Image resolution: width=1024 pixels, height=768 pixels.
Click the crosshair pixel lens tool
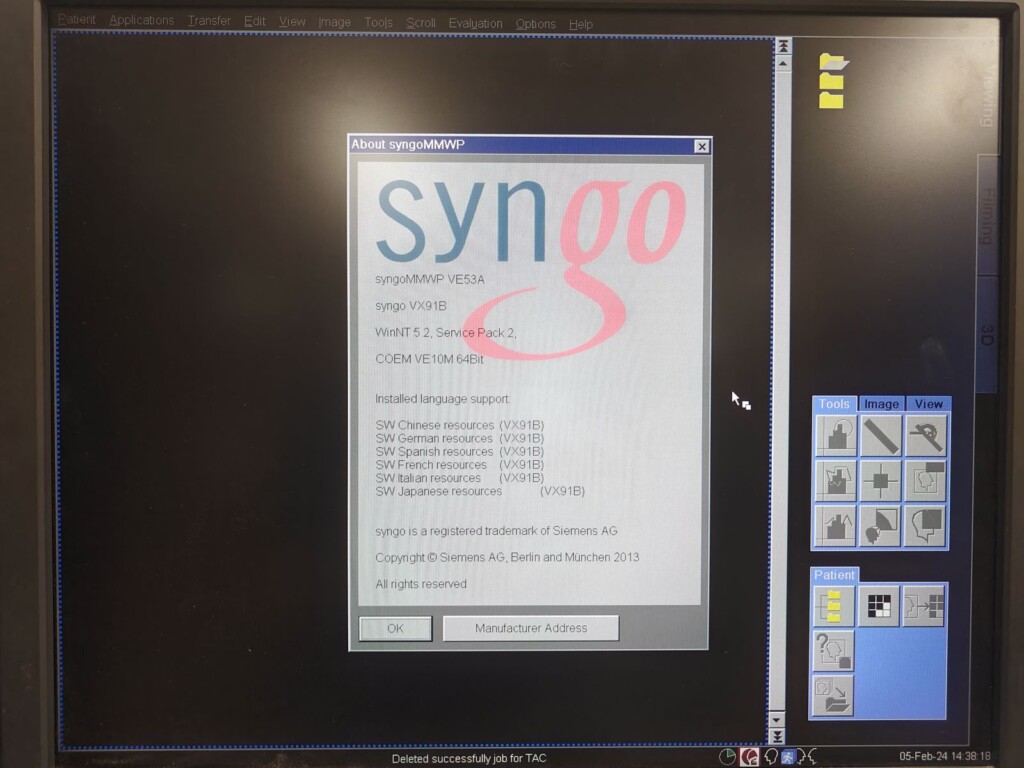click(881, 481)
